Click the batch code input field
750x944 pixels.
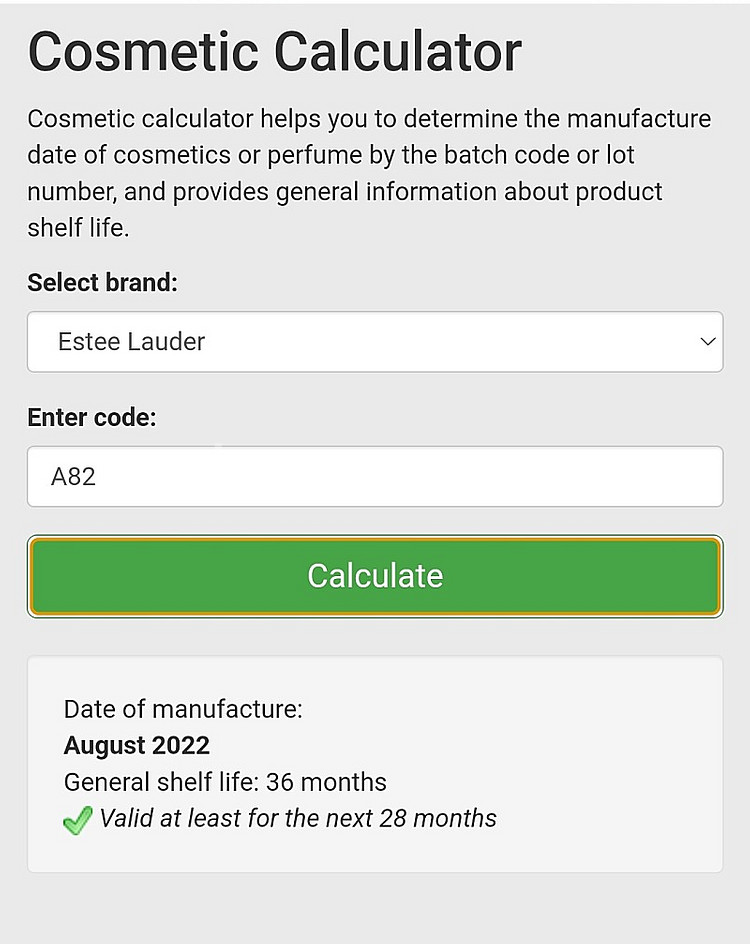(375, 476)
